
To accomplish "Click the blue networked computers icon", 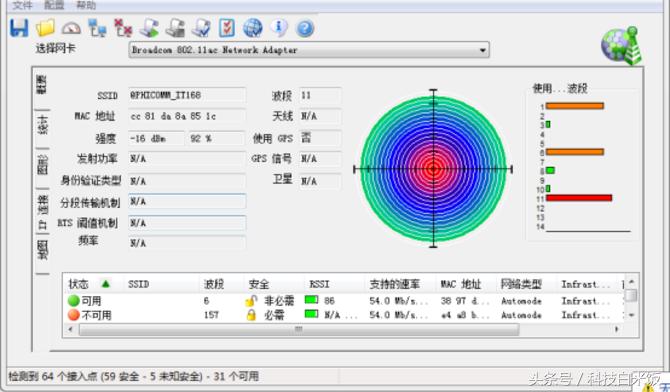I will pyautogui.click(x=97, y=28).
